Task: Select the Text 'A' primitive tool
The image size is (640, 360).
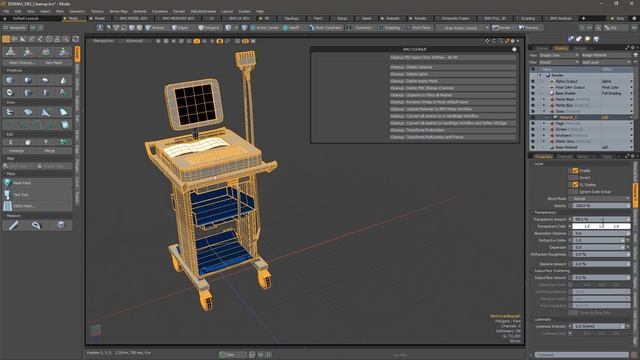Action: point(63,92)
